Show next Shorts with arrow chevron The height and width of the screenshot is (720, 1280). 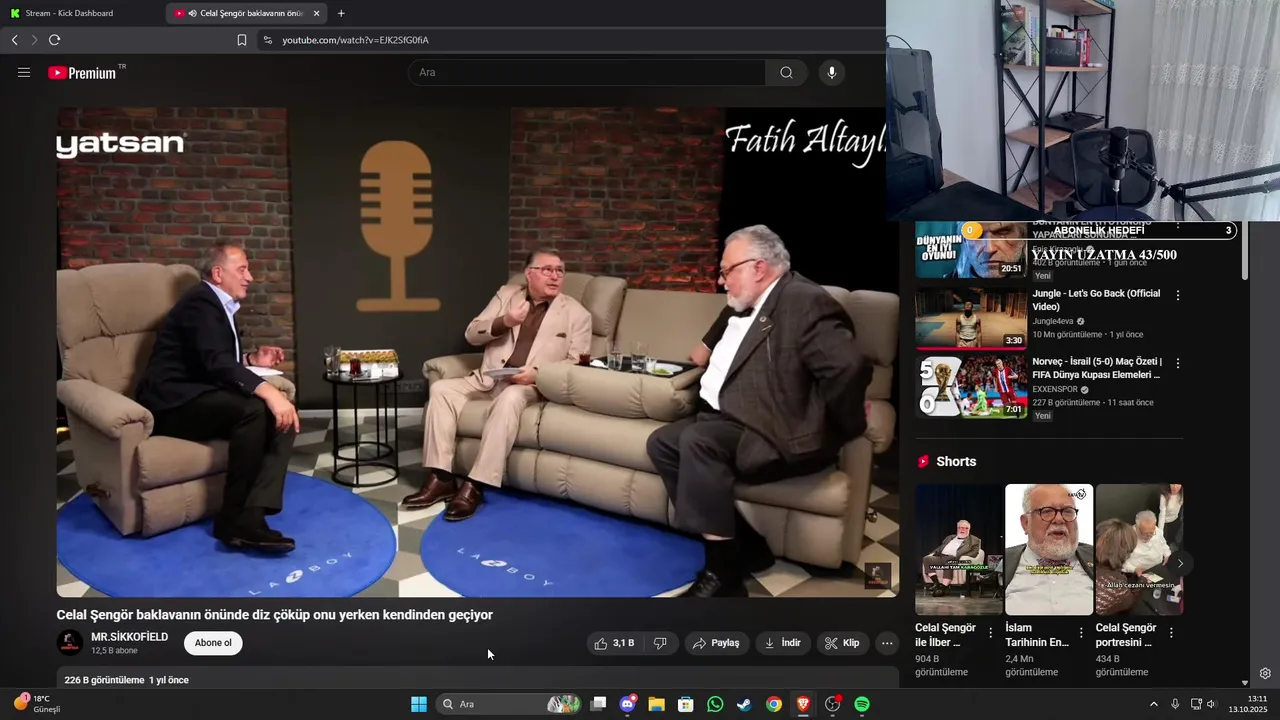click(1180, 564)
